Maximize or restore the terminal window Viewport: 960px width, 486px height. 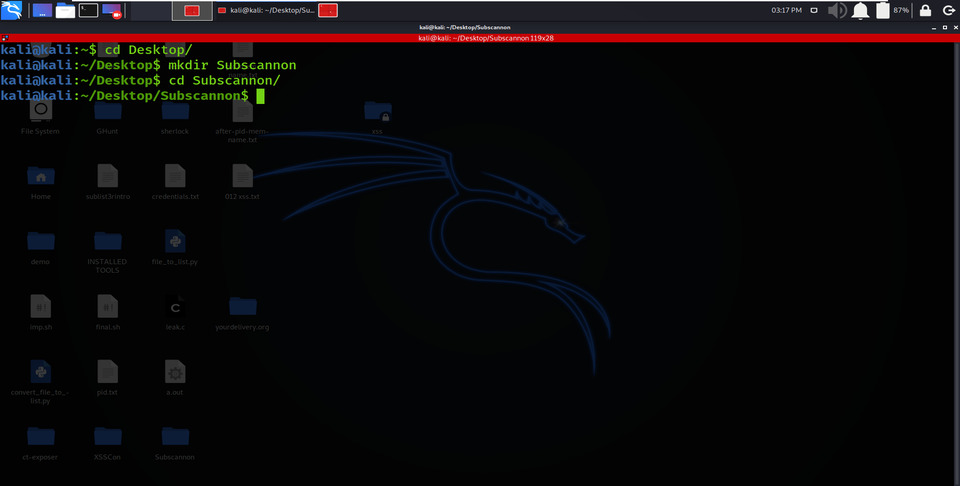[x=944, y=28]
